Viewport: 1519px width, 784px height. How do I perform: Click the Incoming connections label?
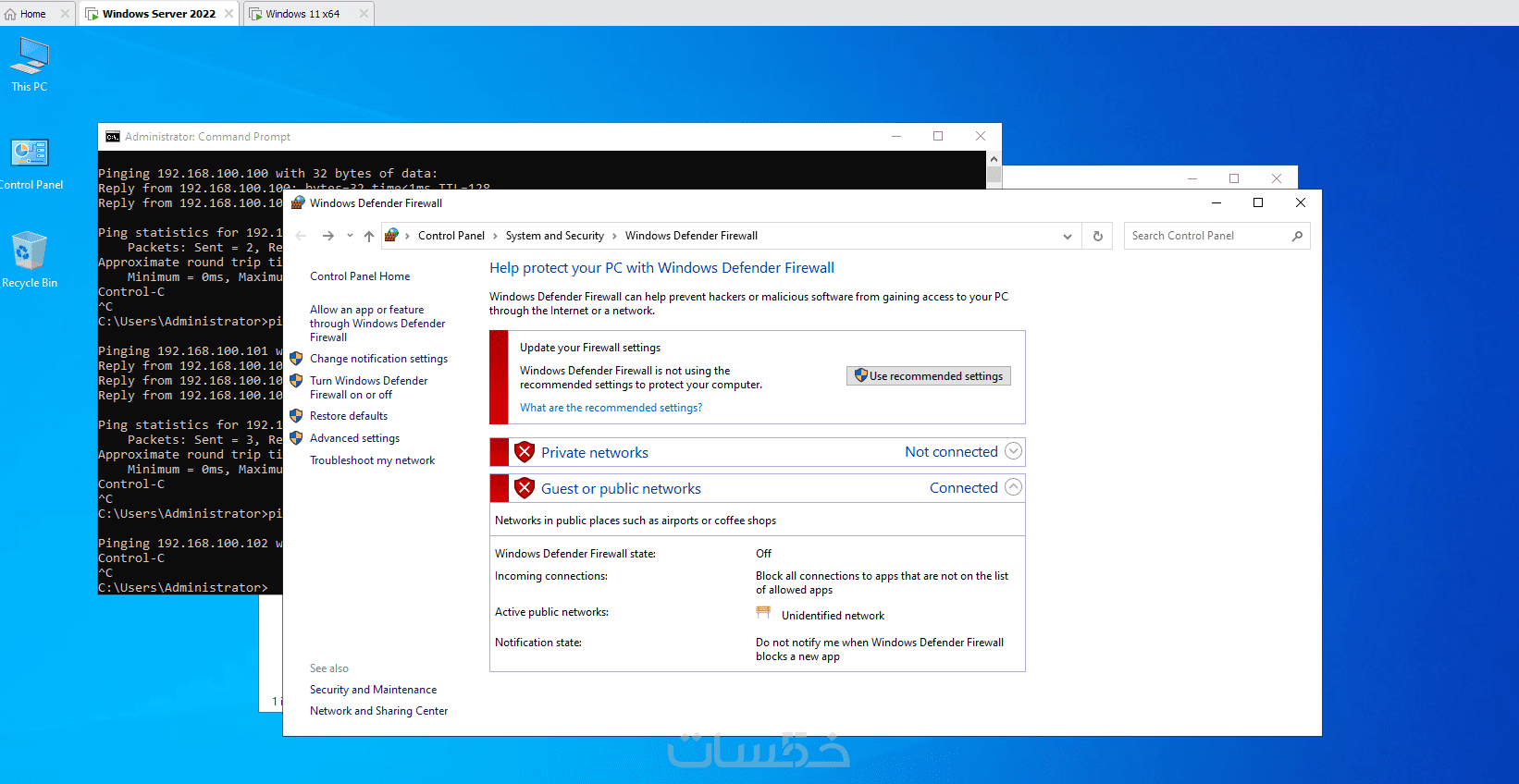click(x=551, y=576)
